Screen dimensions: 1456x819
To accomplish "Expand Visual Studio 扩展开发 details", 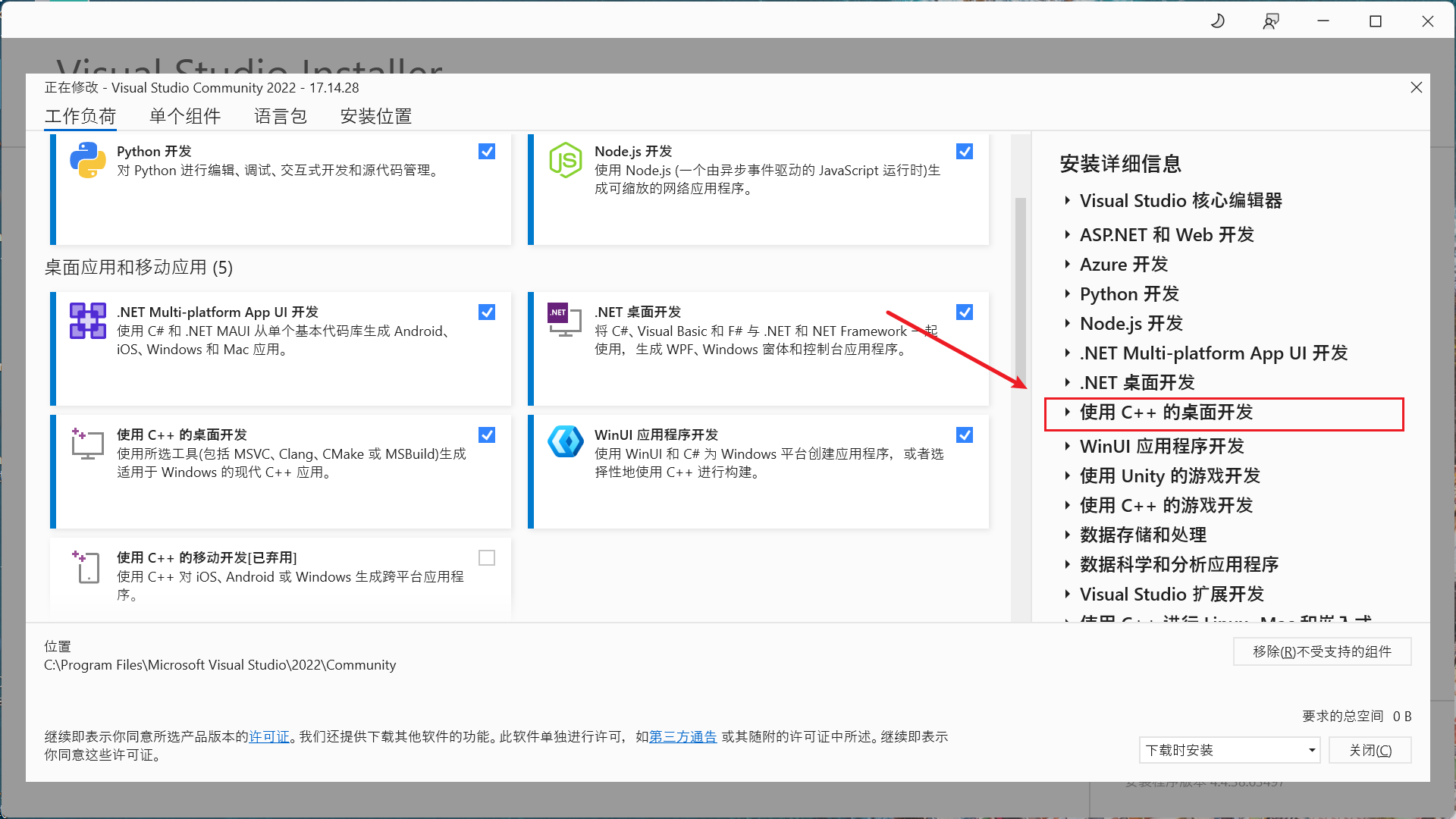I will [1067, 595].
